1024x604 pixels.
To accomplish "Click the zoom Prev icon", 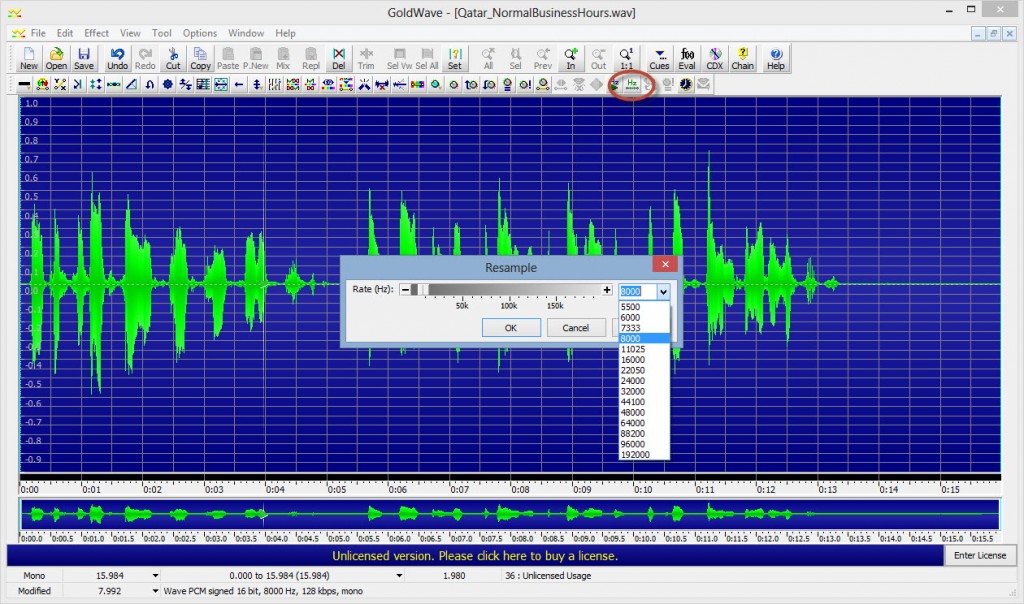I will coord(543,58).
